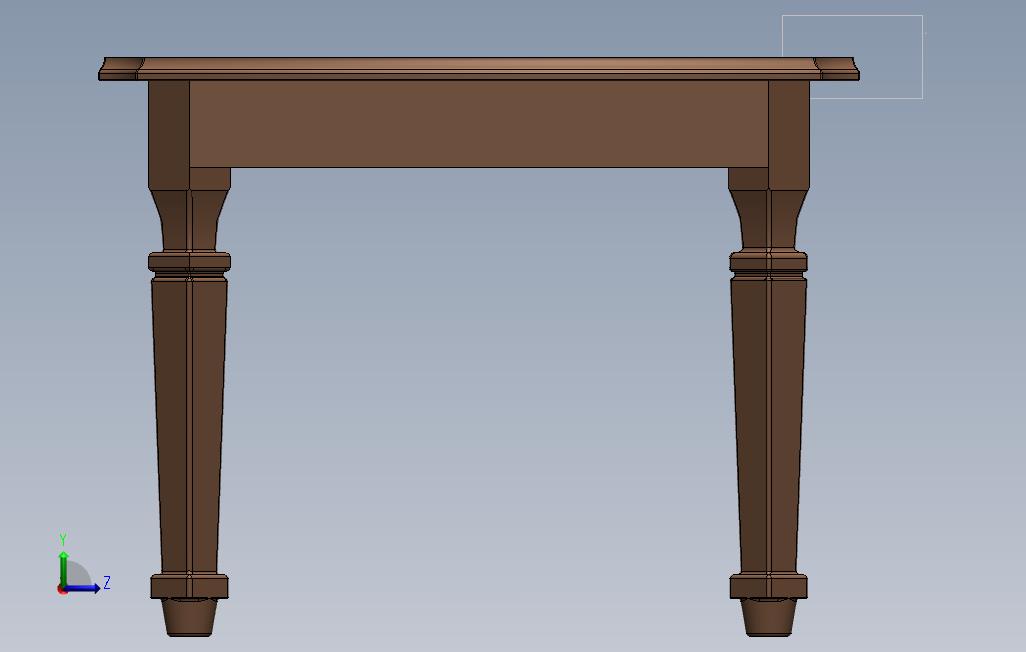
Task: Select the left leg's upper square post
Action: [x=169, y=135]
